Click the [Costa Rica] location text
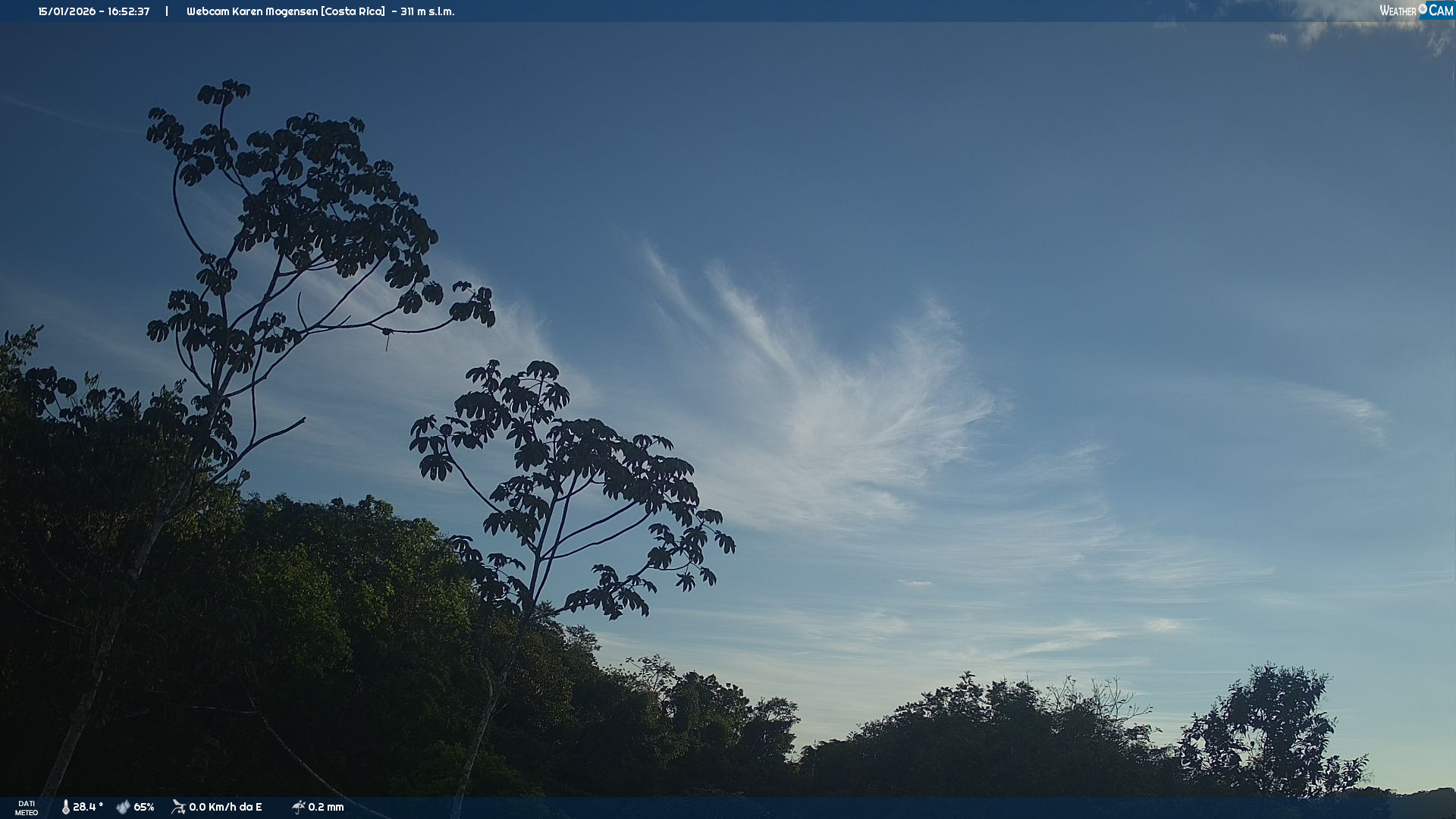 click(x=353, y=11)
